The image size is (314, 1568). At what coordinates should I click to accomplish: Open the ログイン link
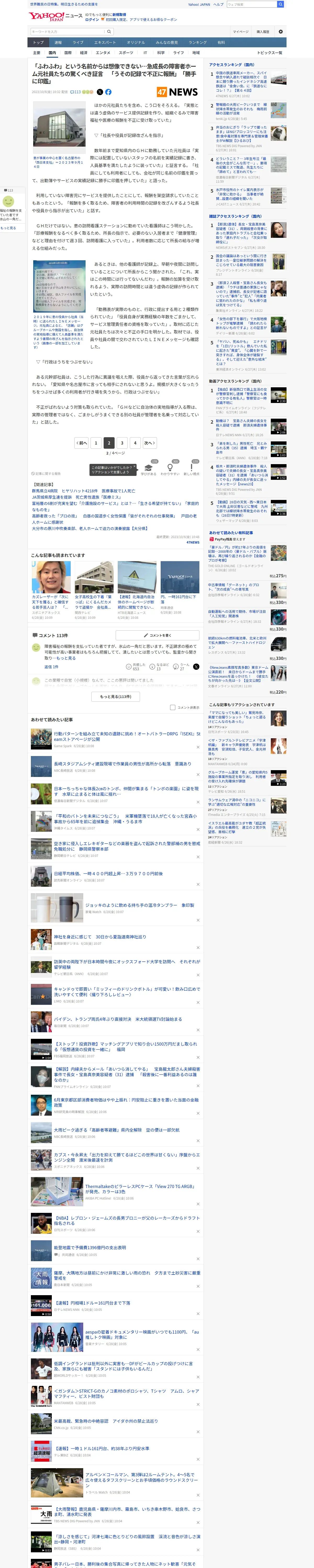[92, 20]
